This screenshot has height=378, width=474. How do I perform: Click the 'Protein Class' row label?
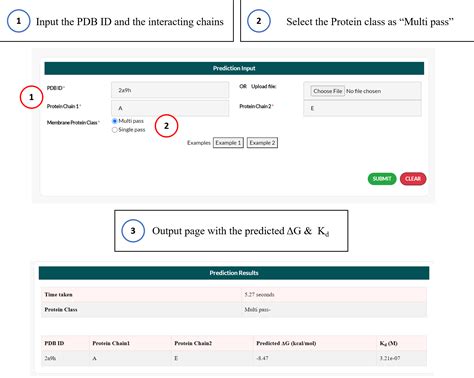pyautogui.click(x=61, y=310)
